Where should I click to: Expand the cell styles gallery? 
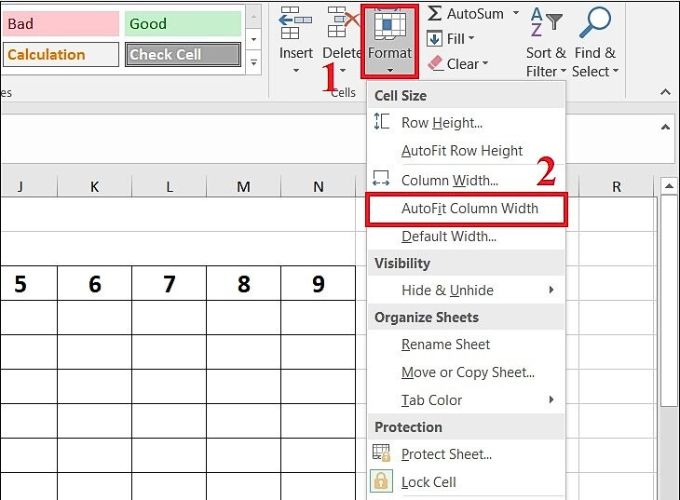[x=254, y=63]
